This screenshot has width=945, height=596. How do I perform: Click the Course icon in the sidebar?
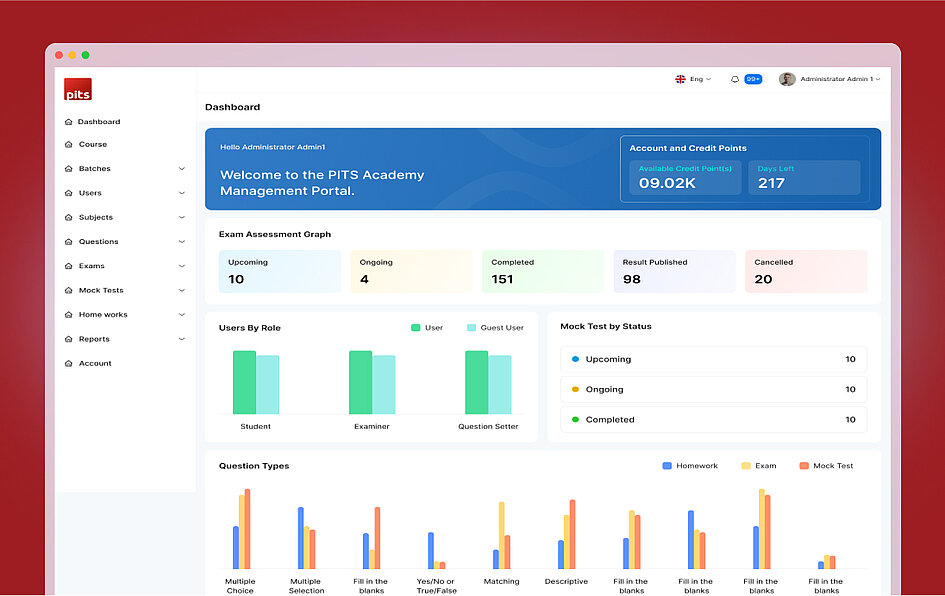point(68,145)
